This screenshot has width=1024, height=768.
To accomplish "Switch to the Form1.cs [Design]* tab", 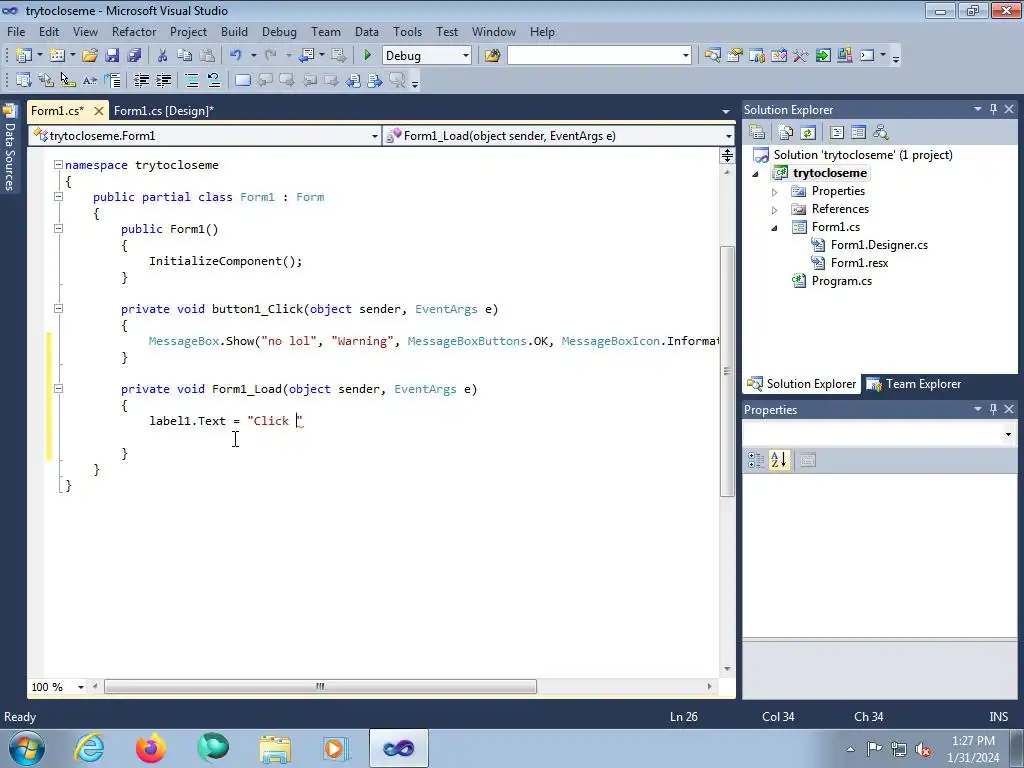I will point(164,111).
